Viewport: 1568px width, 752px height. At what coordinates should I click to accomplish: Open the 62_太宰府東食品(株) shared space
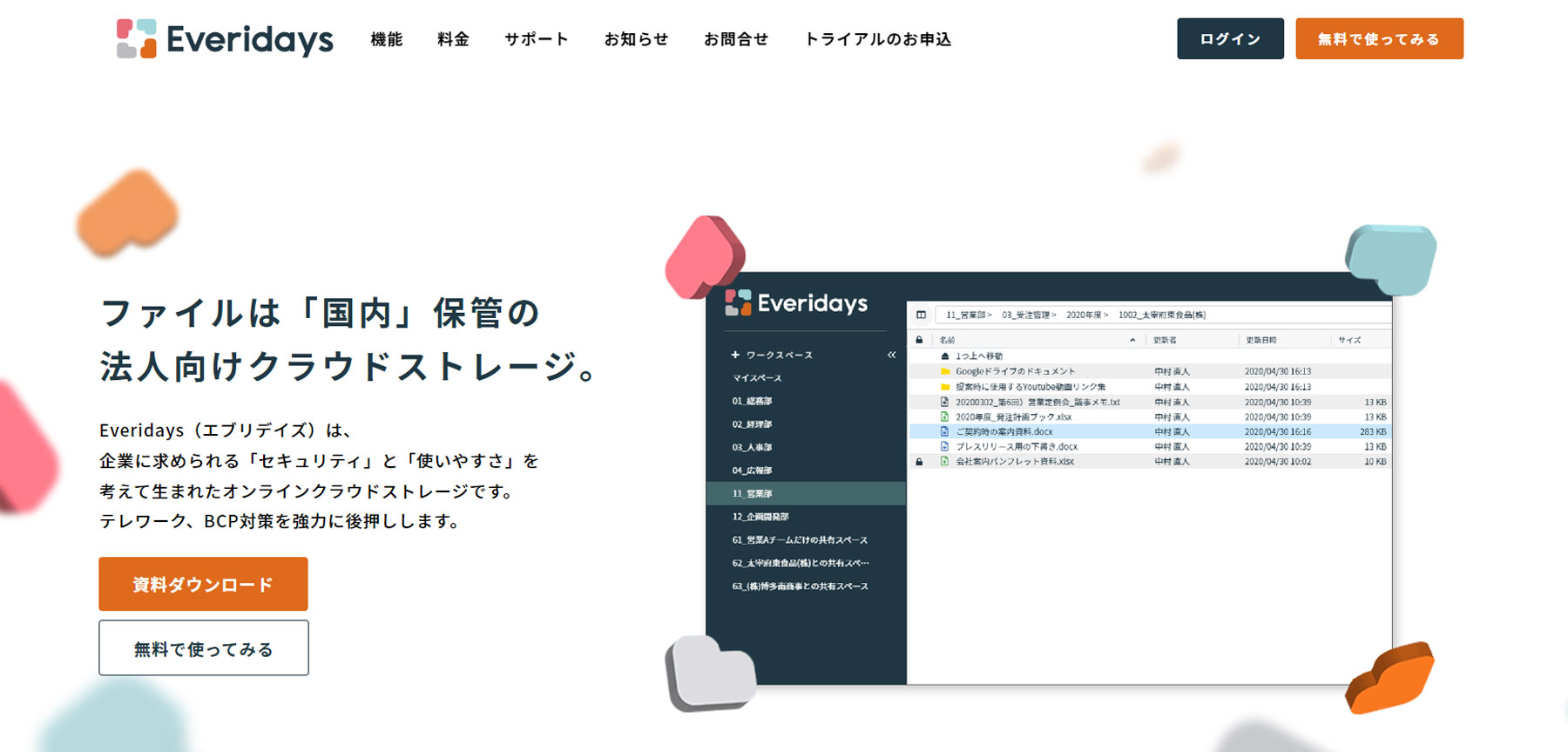[801, 563]
